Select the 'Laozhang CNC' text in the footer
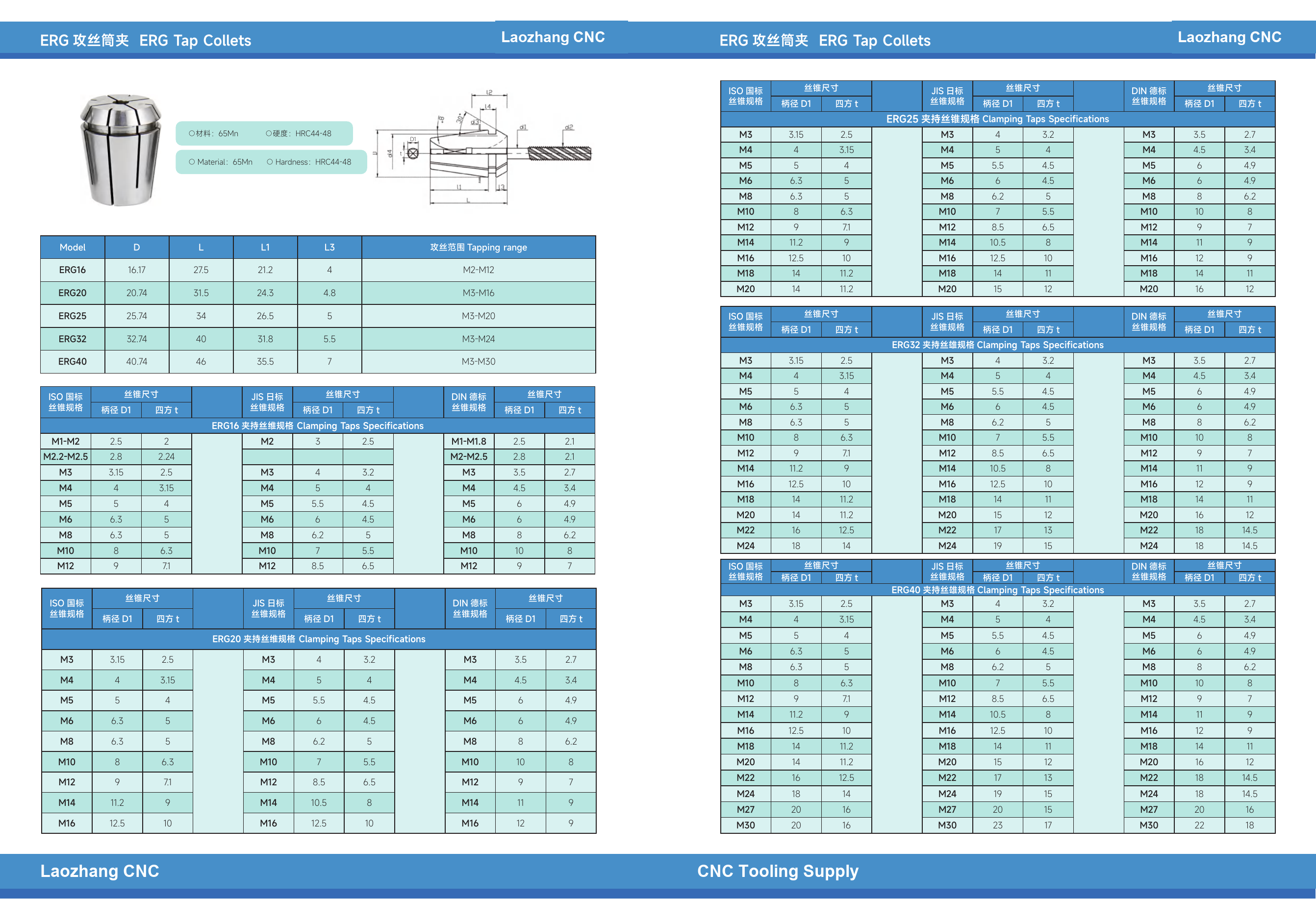 click(x=100, y=871)
